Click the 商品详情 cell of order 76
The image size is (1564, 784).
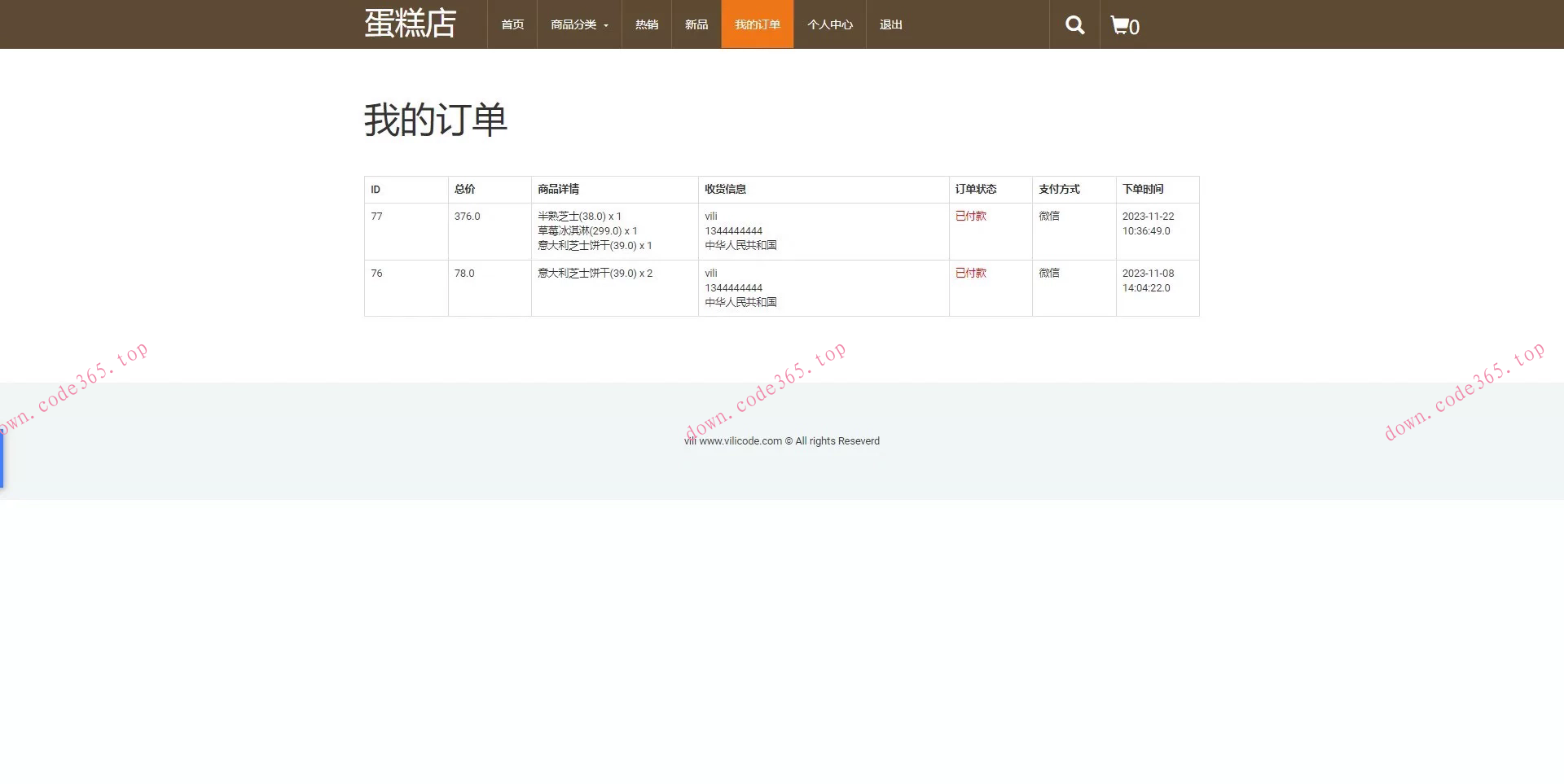(595, 273)
